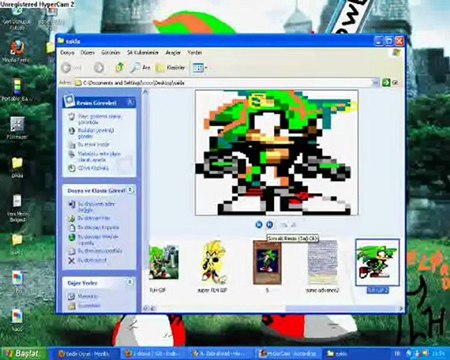Screen dimensions: 450x360
Task: Open the Yardım menu
Action: point(194,52)
